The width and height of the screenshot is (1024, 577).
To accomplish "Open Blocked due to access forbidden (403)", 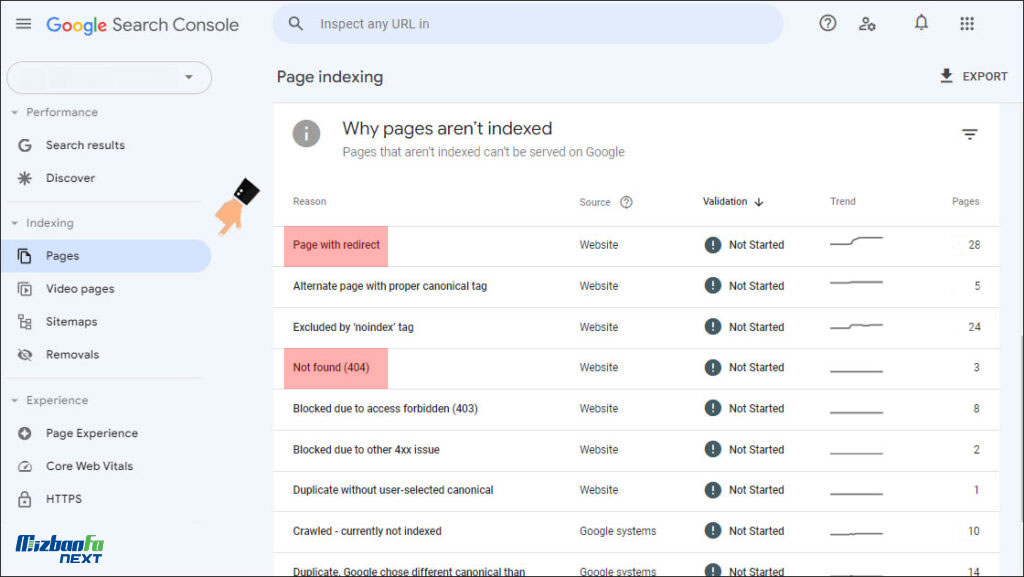I will 385,409.
